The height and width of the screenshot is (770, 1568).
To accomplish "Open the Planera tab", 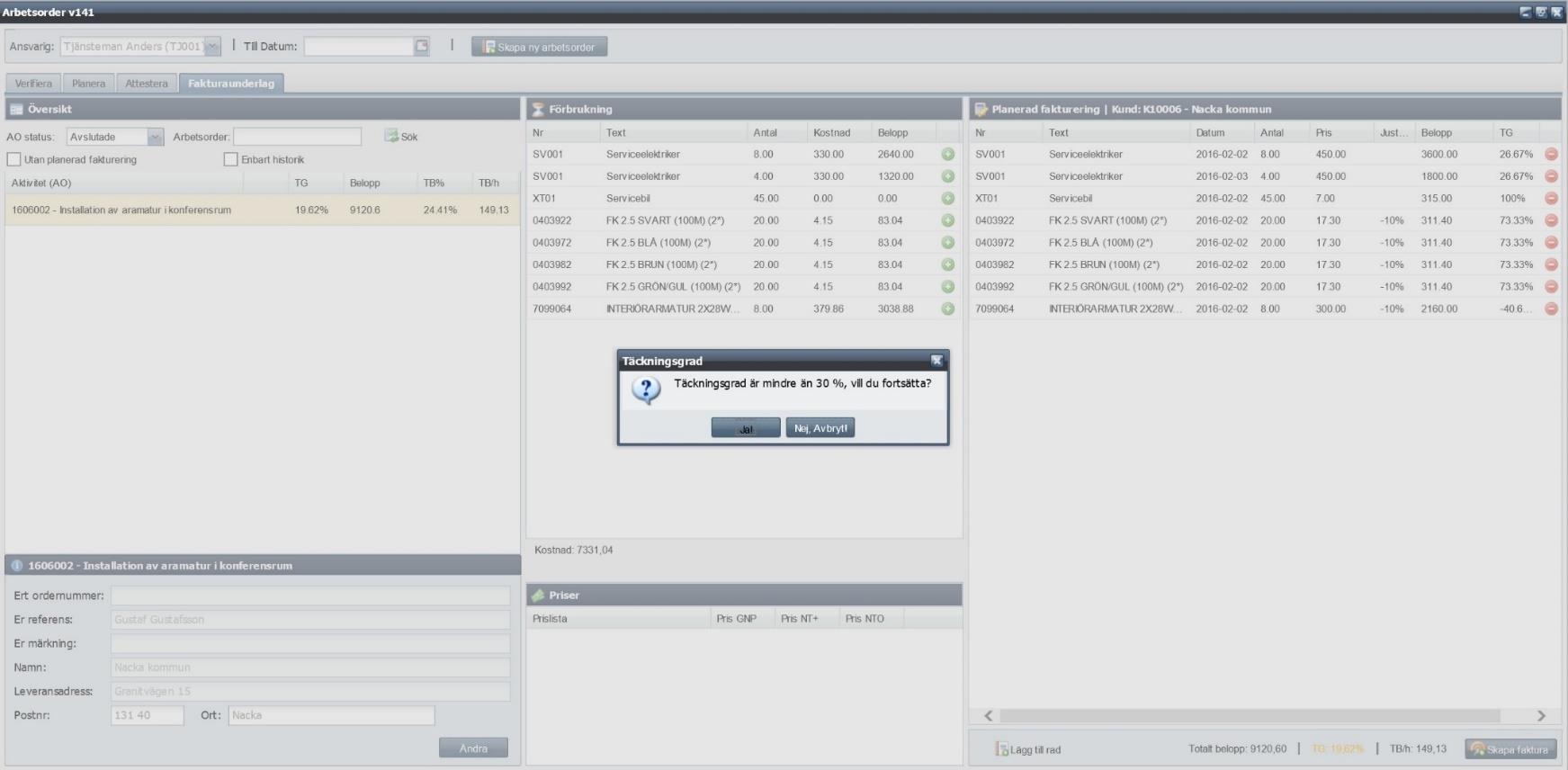I will (88, 84).
